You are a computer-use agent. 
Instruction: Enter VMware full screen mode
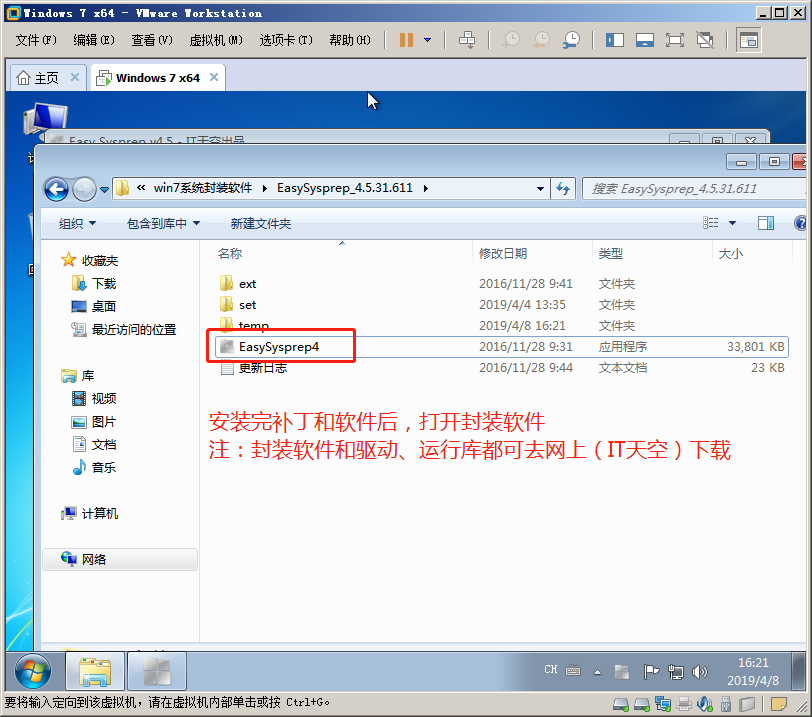coord(675,40)
